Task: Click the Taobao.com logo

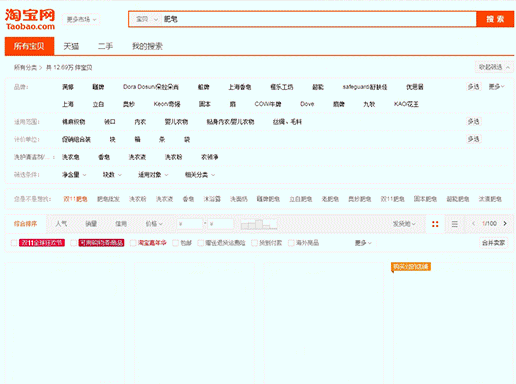Action: click(x=30, y=19)
